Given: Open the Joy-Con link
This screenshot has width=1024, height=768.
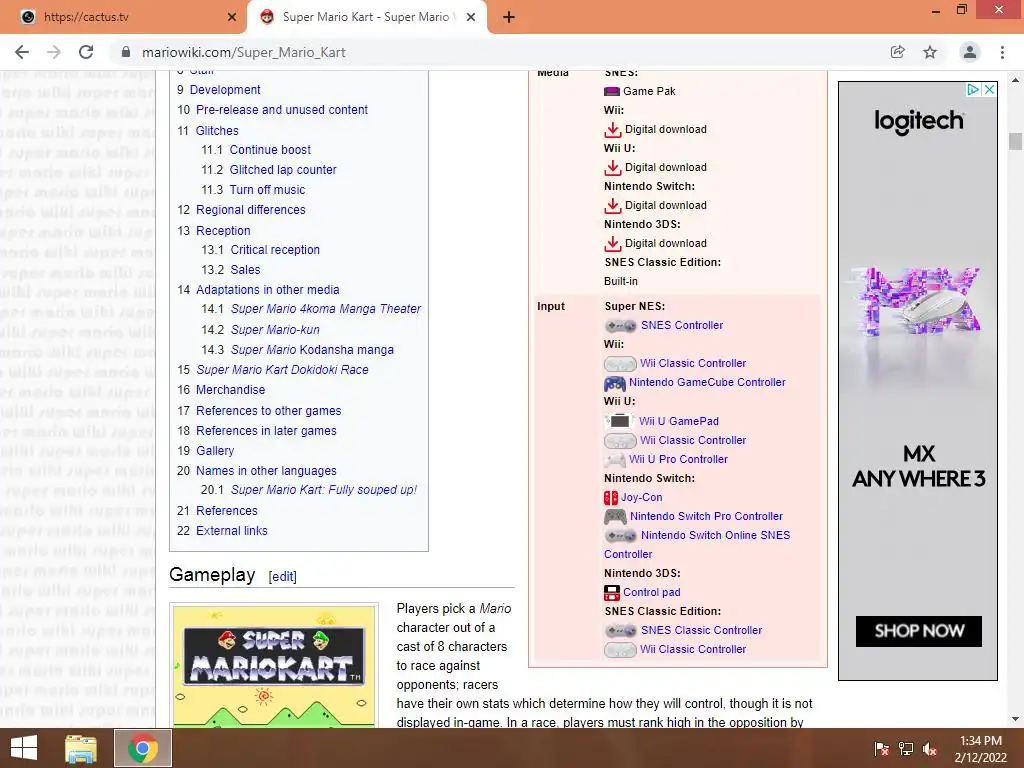Looking at the screenshot, I should coord(641,497).
